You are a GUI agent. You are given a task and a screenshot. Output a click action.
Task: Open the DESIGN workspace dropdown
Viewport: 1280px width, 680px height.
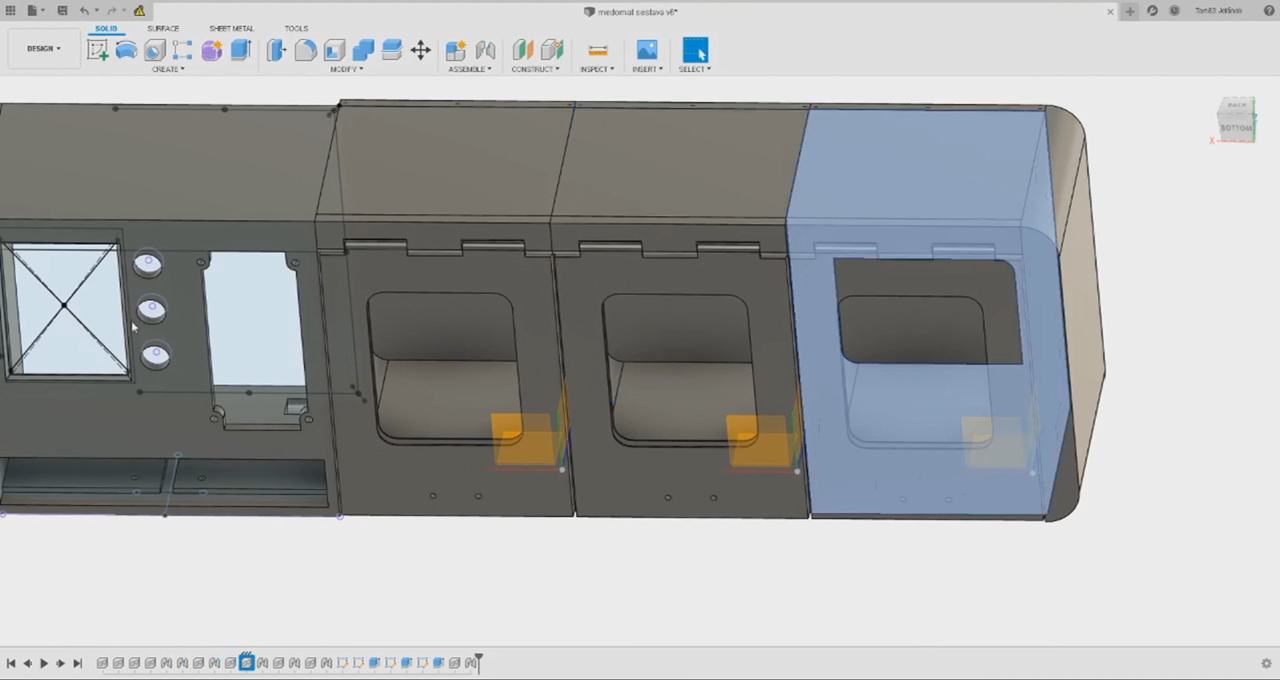pos(43,48)
